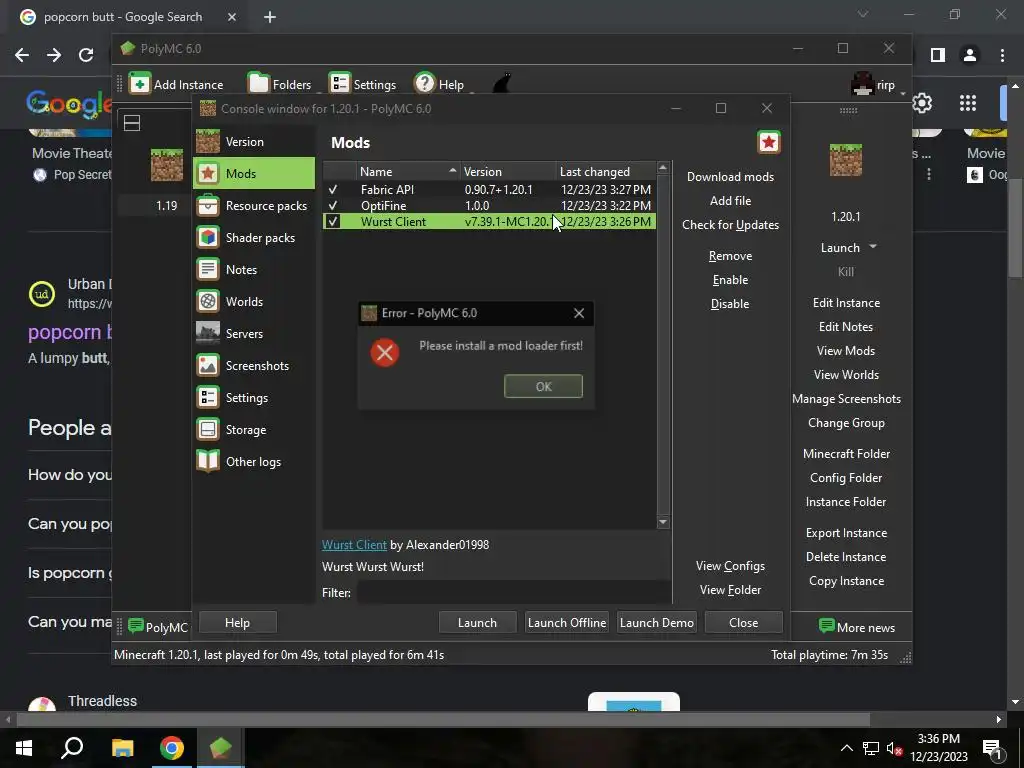The width and height of the screenshot is (1024, 768).
Task: Click Edit Instance in PolyMC side panel
Action: pos(846,303)
